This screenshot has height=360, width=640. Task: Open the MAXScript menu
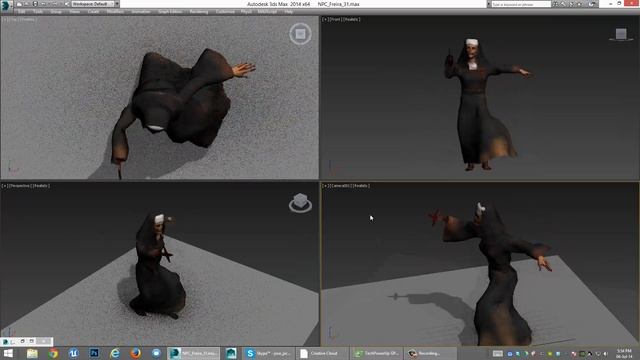click(x=267, y=12)
